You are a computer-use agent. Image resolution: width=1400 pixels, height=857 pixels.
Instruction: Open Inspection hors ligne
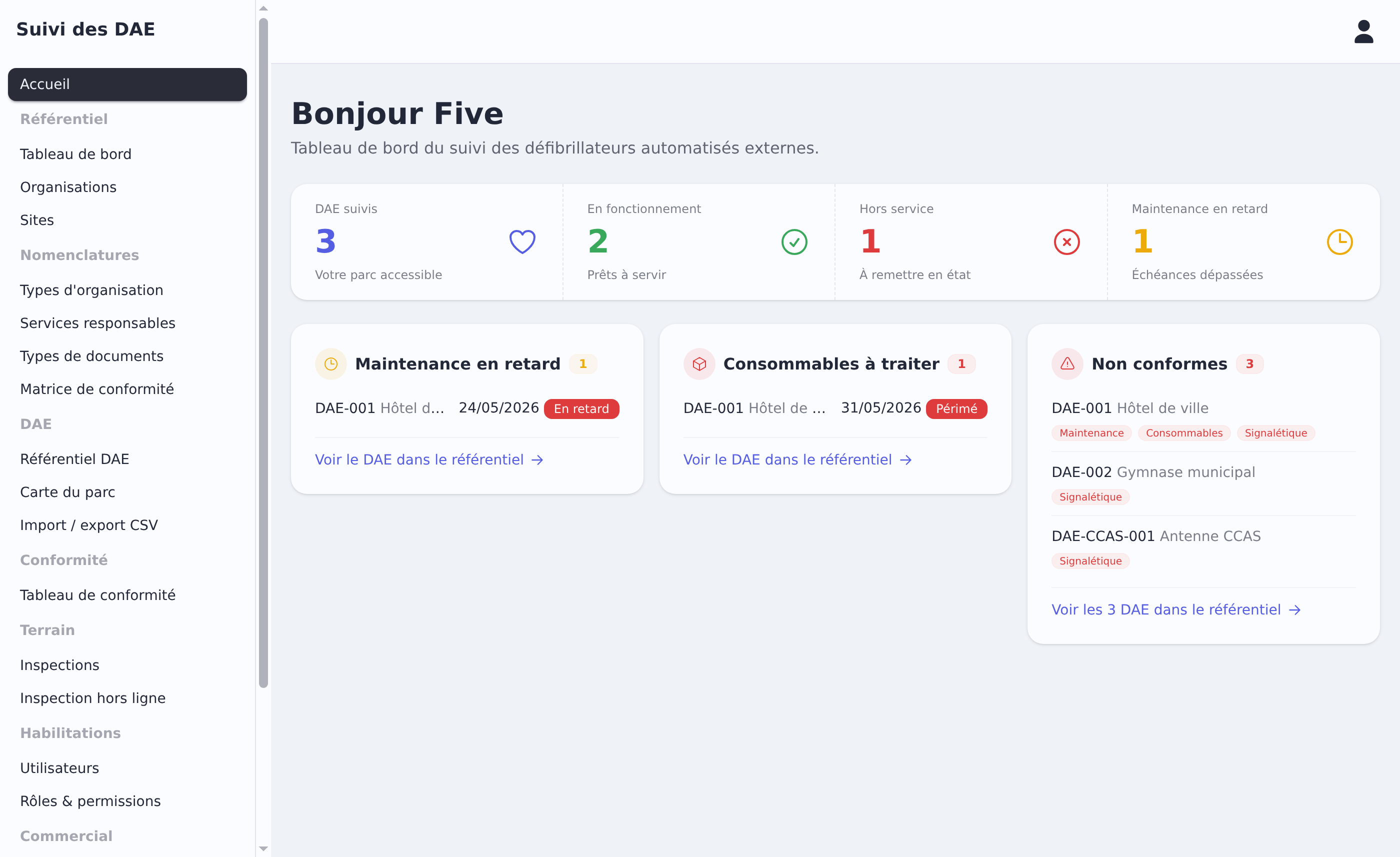pyautogui.click(x=127, y=697)
